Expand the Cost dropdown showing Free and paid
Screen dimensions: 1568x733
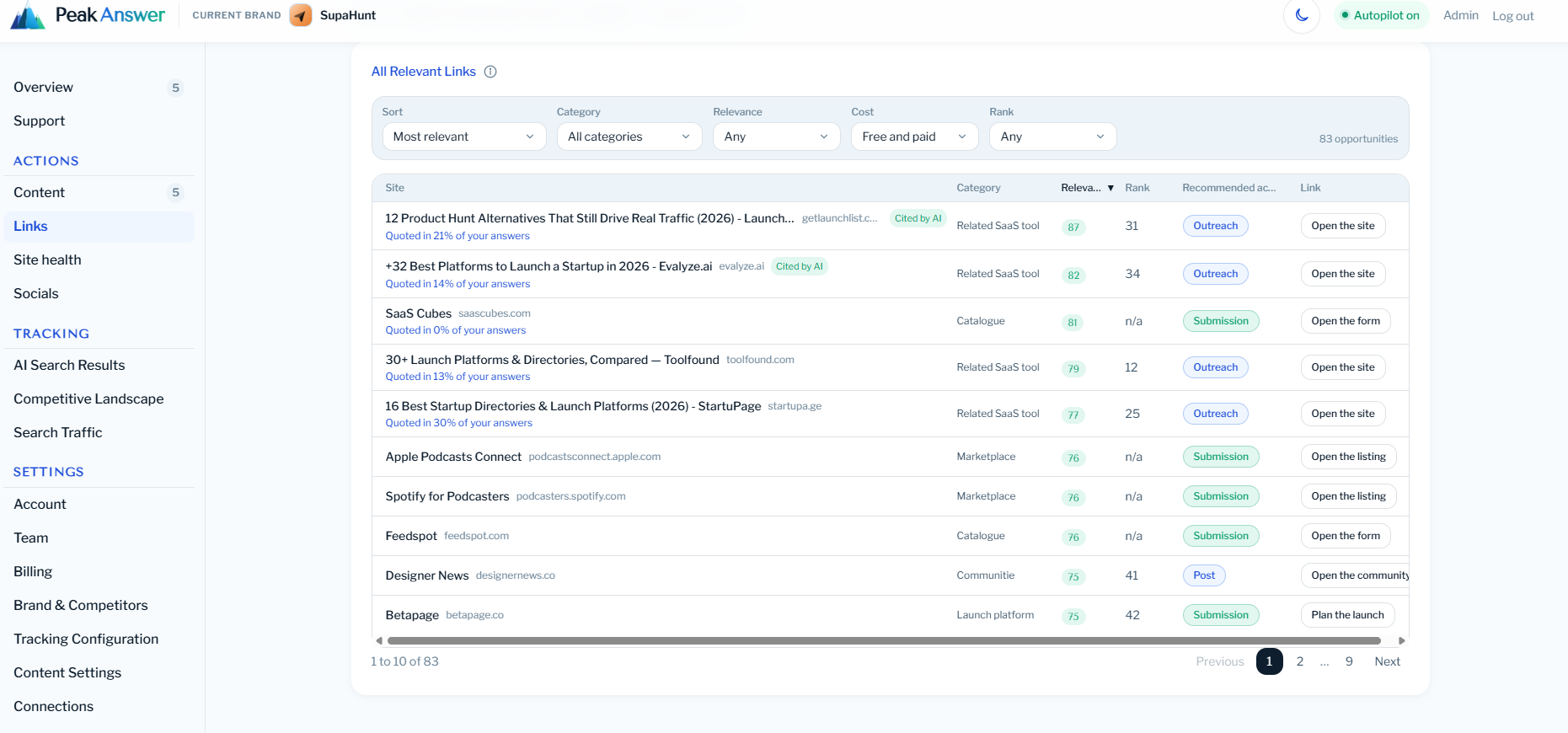pyautogui.click(x=914, y=136)
